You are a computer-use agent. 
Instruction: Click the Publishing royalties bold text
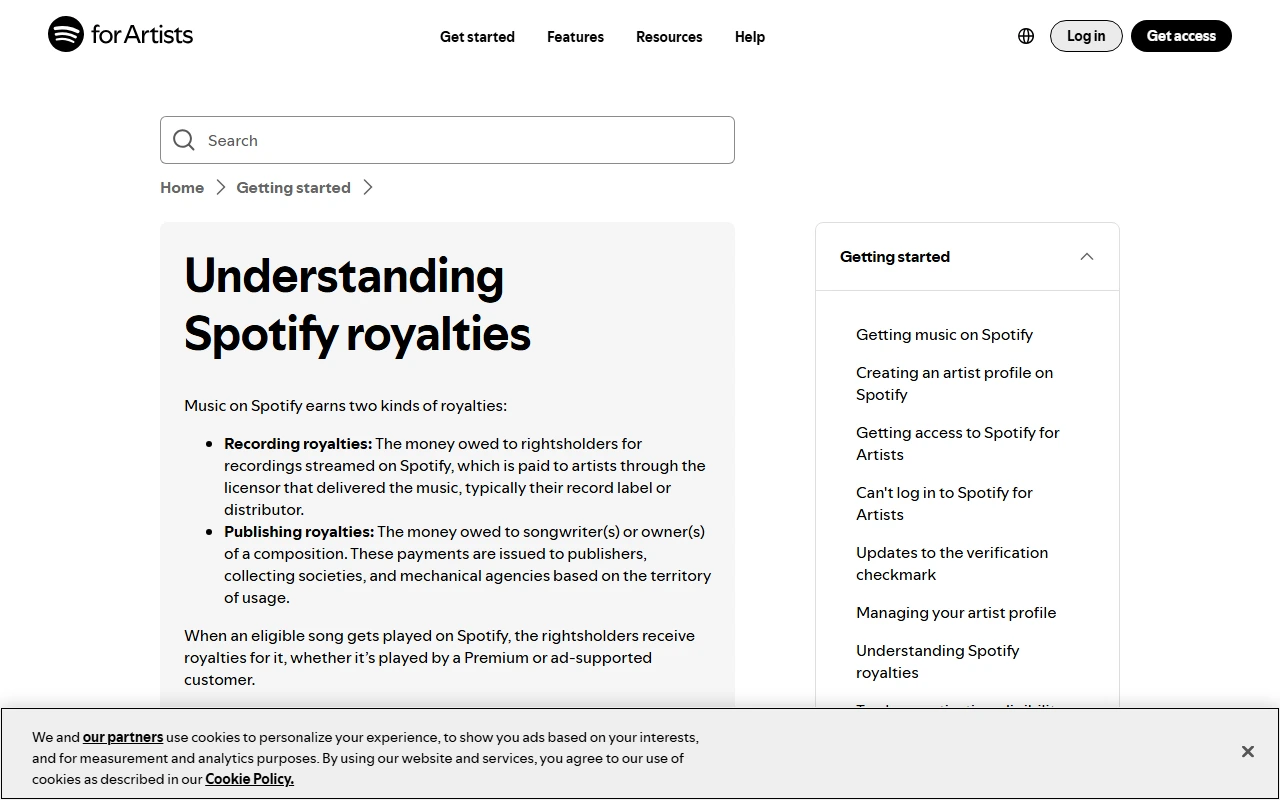click(299, 532)
